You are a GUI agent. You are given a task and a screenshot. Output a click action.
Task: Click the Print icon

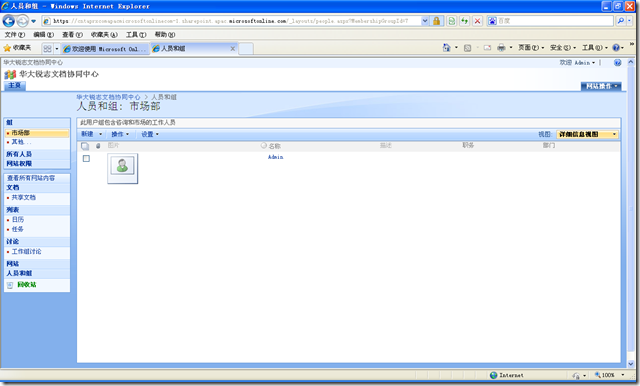501,48
